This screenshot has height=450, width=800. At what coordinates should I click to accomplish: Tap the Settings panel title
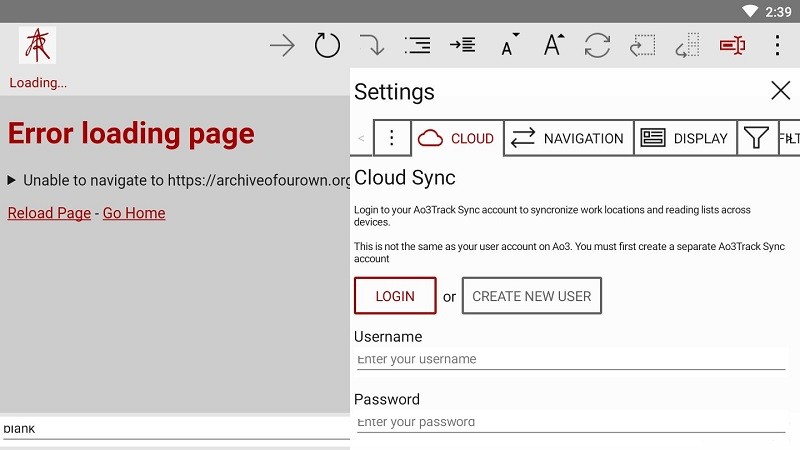[394, 92]
